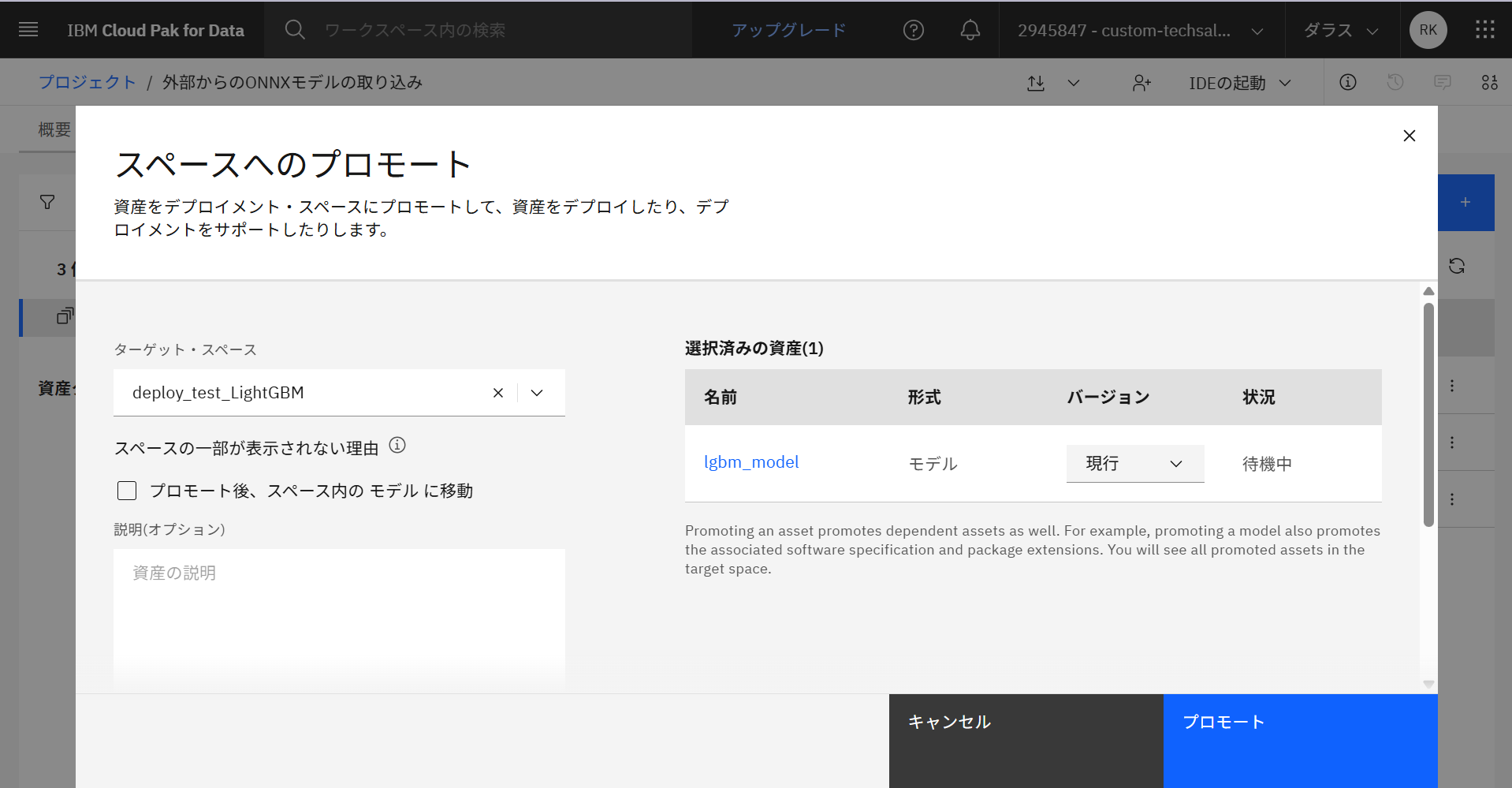This screenshot has height=788, width=1512.
Task: Open the lgbm_model asset link
Action: [751, 462]
